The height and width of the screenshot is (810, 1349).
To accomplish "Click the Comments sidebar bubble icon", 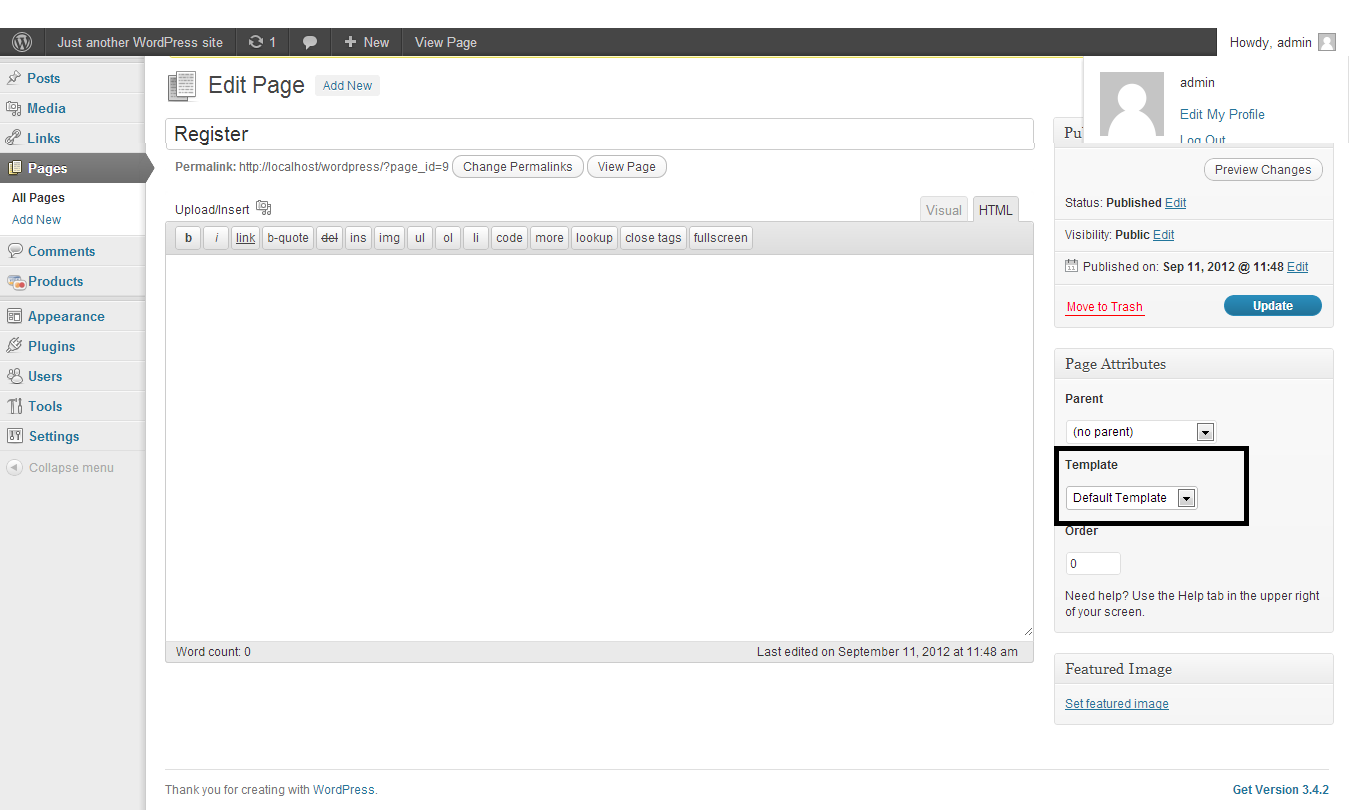I will (14, 251).
